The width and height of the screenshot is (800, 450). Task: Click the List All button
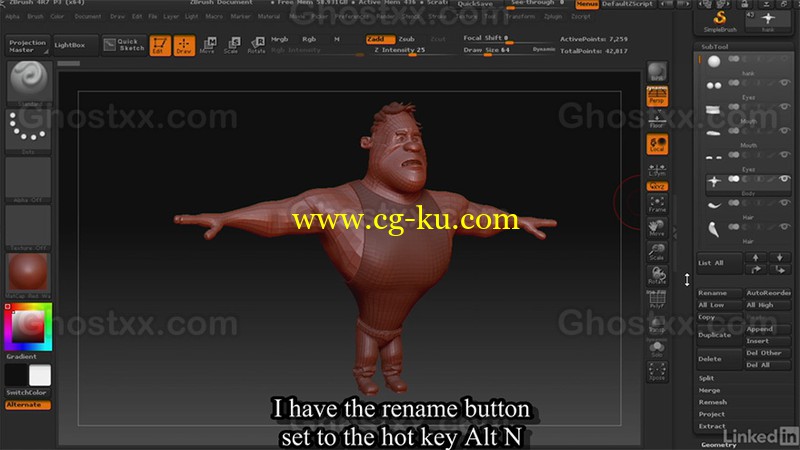(x=719, y=263)
